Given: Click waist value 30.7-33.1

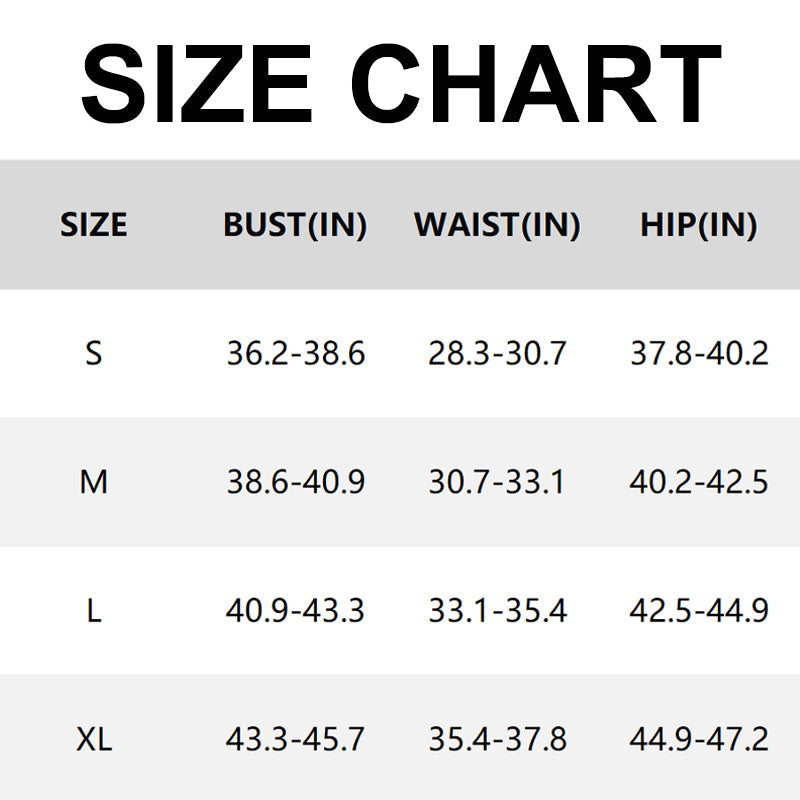Looking at the screenshot, I should click(x=497, y=482).
